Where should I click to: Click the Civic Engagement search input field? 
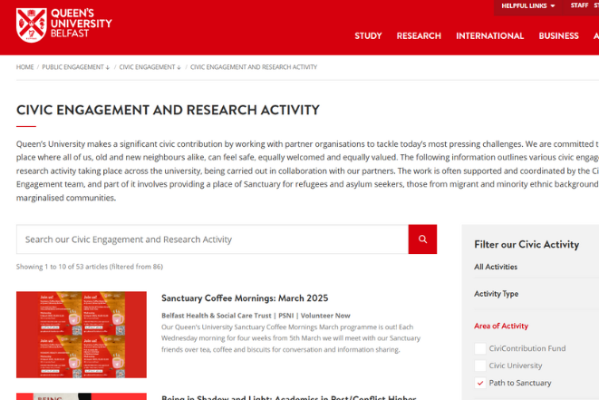[x=212, y=239]
